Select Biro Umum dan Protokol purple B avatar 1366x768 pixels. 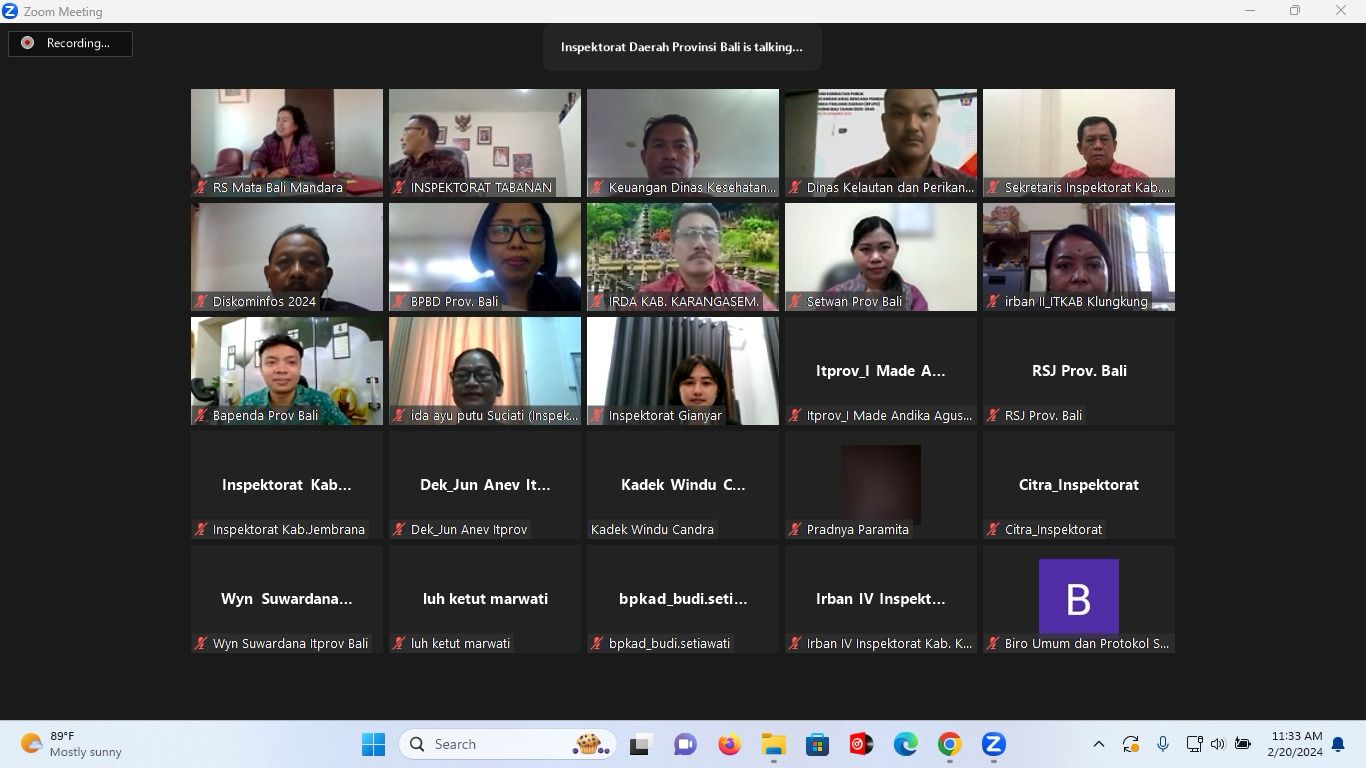(1078, 598)
